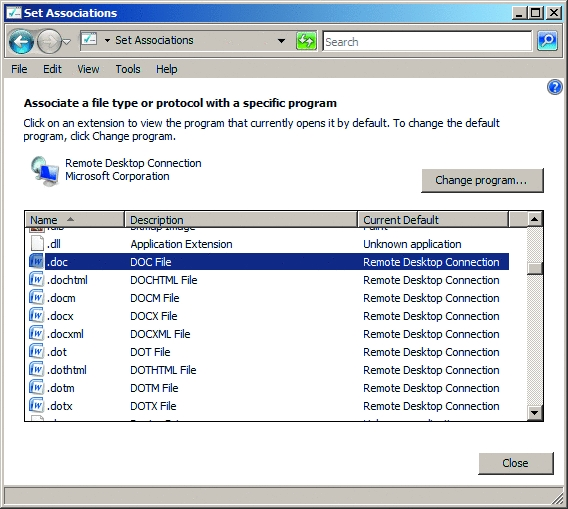
Task: Click the Word icon for .dothtml
Action: [x=36, y=370]
